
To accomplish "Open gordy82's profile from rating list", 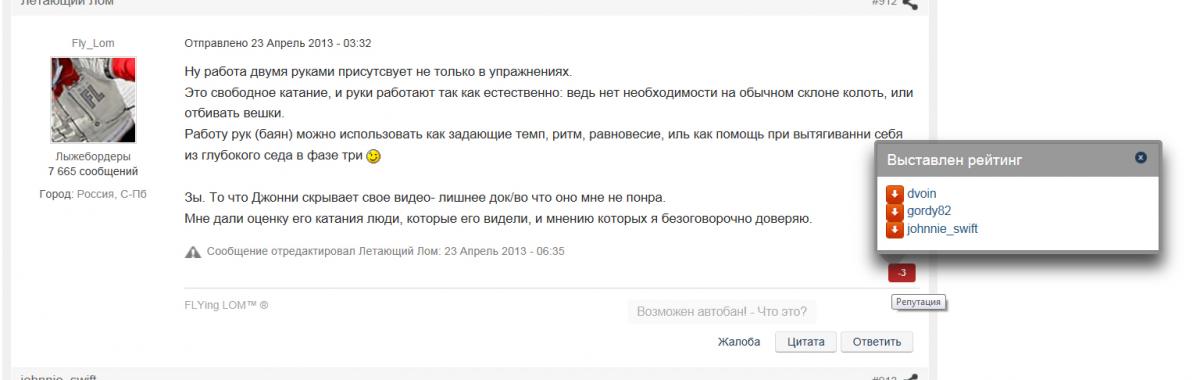I will click(929, 211).
